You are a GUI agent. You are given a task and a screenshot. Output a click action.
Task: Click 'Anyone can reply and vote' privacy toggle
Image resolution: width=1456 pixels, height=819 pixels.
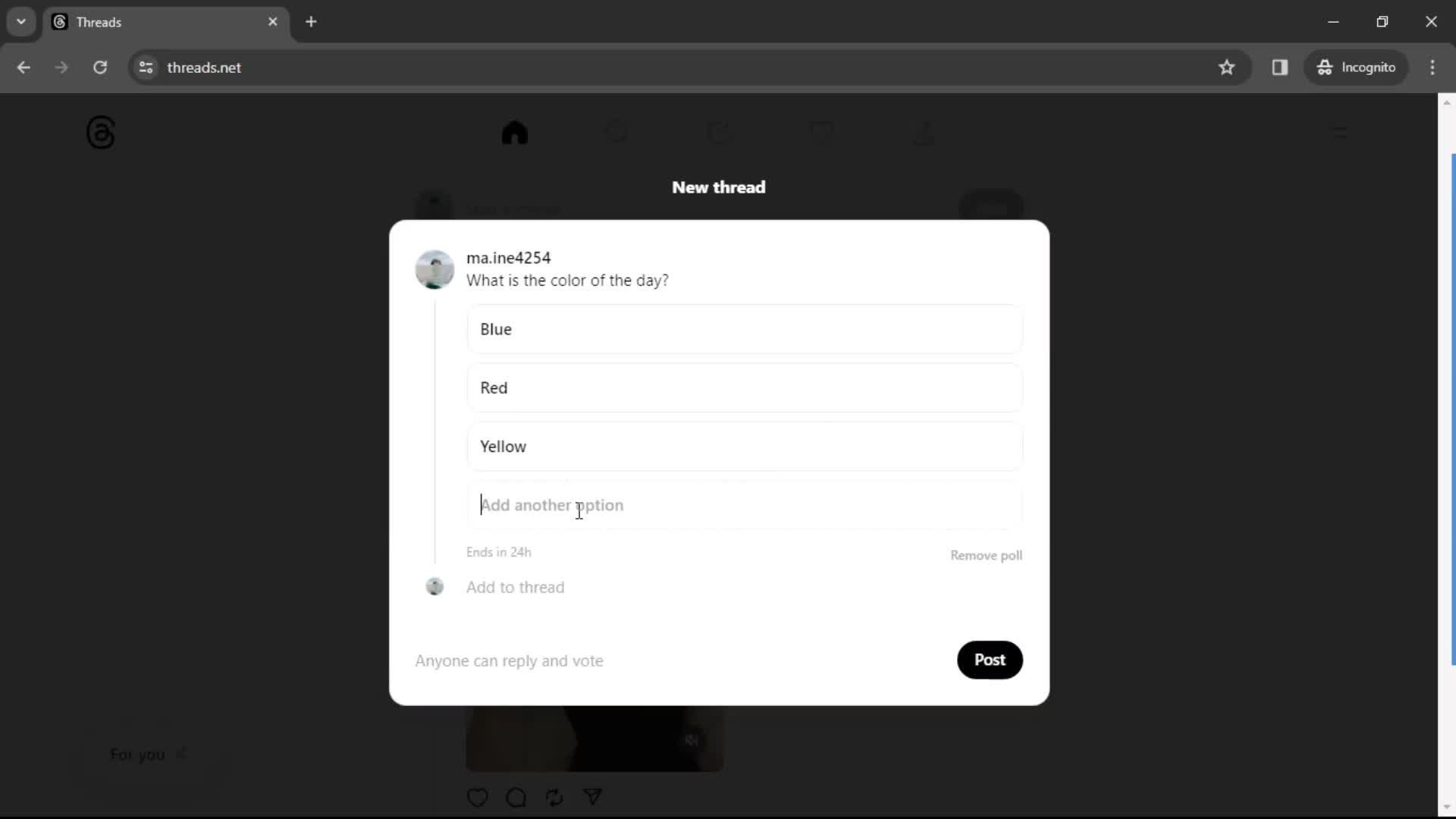click(510, 660)
